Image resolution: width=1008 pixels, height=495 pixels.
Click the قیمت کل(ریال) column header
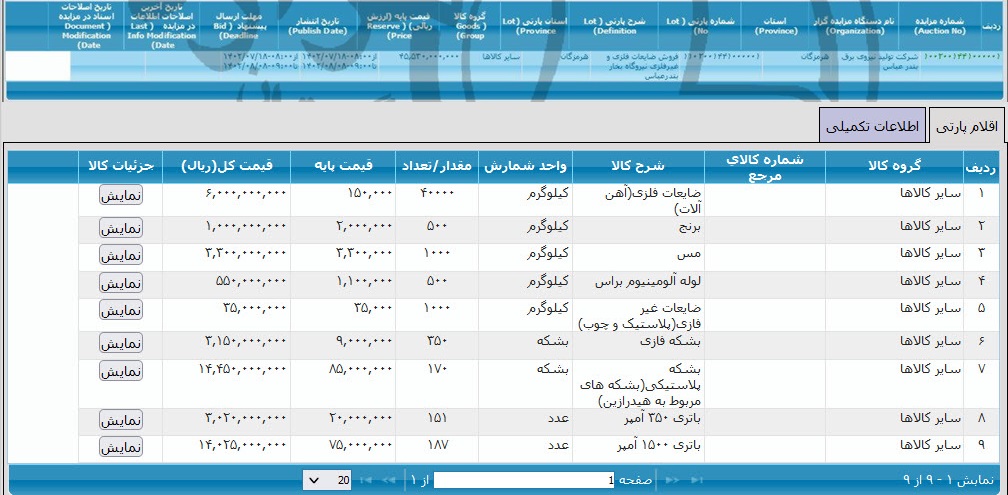coord(226,167)
